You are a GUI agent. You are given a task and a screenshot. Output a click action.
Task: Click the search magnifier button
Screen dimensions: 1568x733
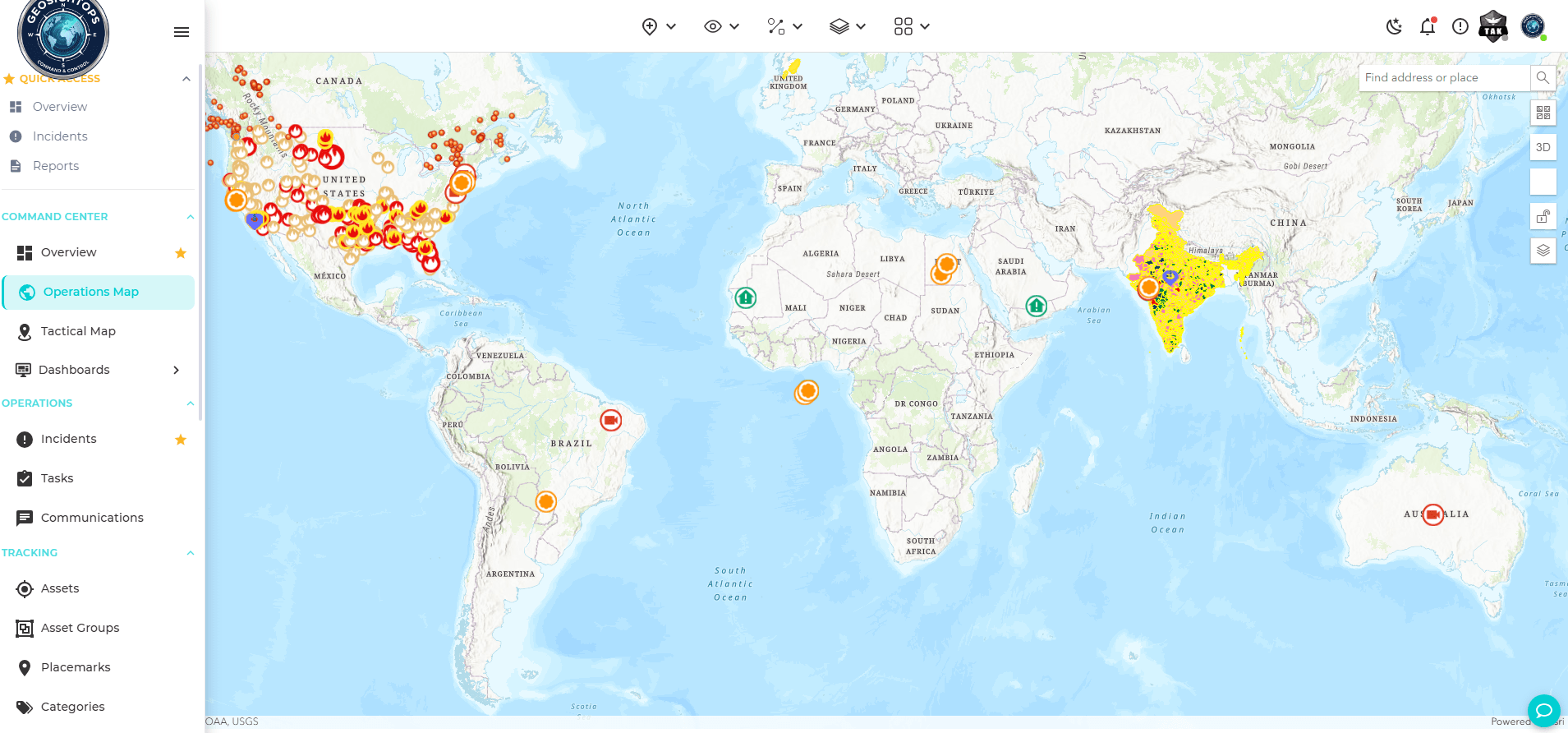(1543, 78)
